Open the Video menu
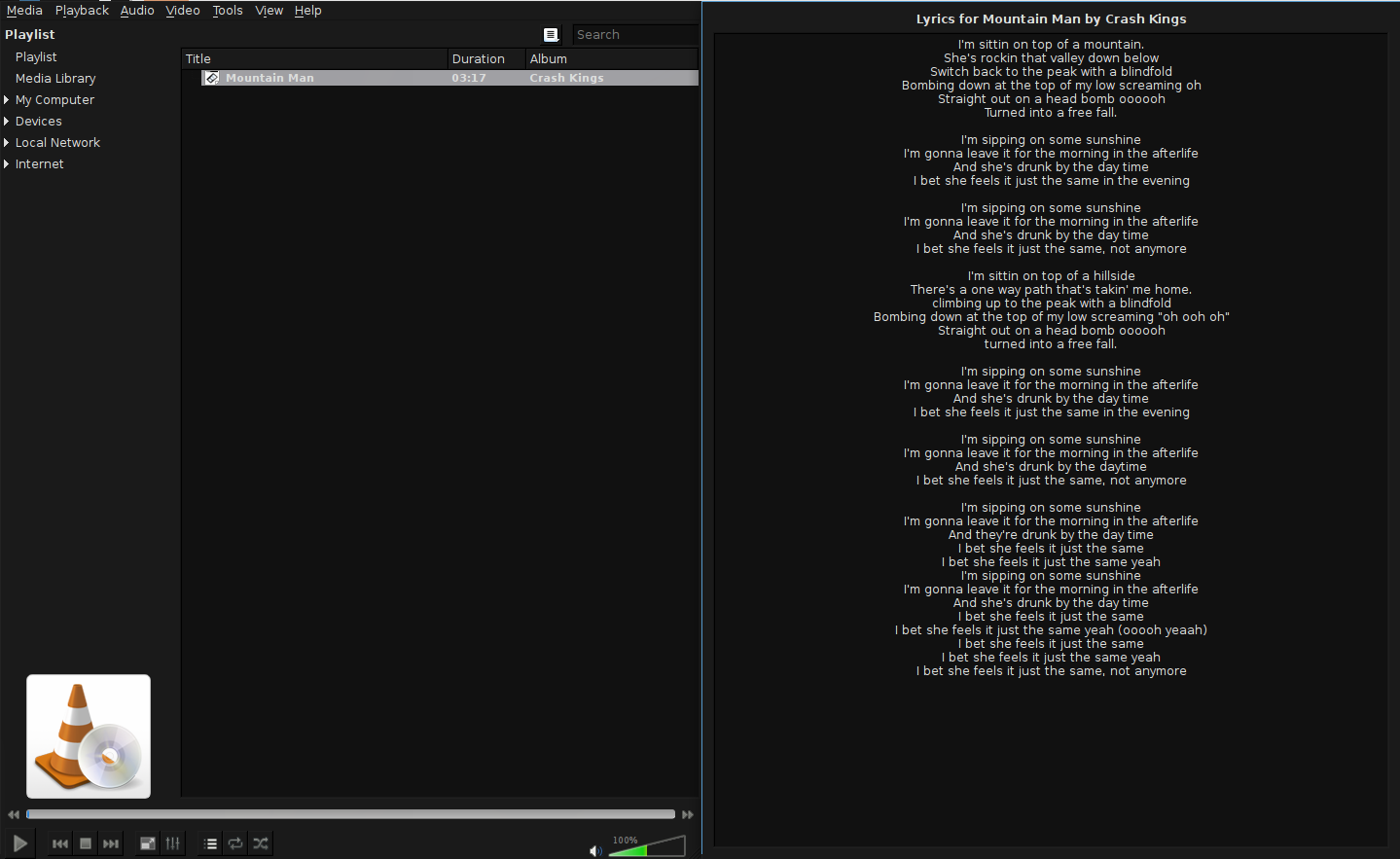Viewport: 1400px width, 859px height. [x=183, y=11]
